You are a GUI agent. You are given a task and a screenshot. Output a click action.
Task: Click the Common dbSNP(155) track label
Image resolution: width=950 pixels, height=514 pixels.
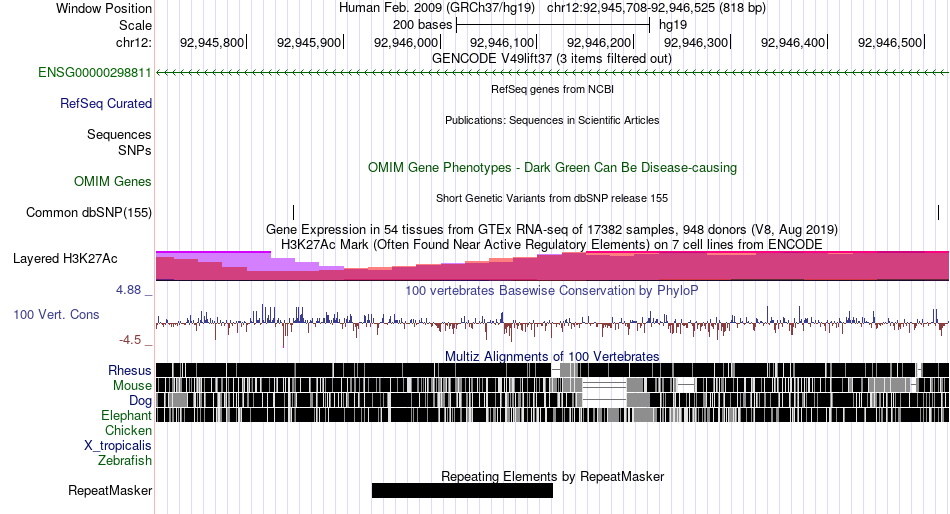coord(89,213)
